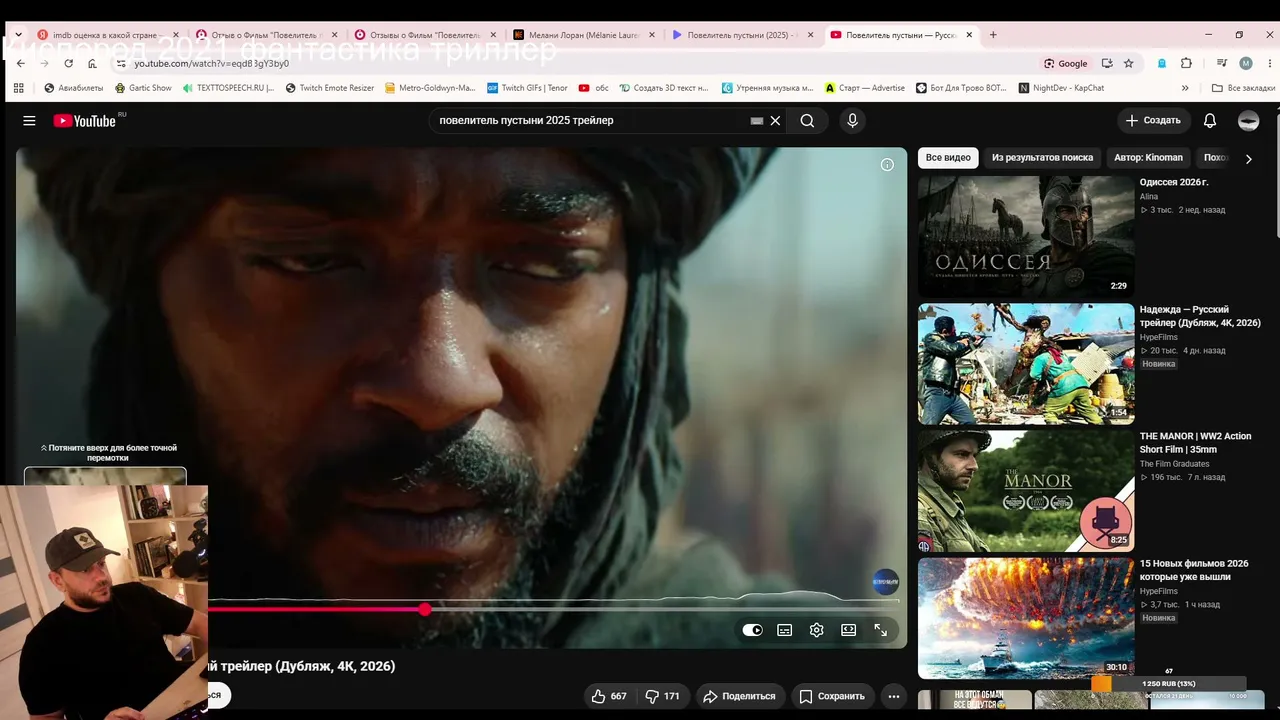This screenshot has height=720, width=1280.
Task: Select the "Из результатов поиска" chip
Action: tap(1042, 158)
